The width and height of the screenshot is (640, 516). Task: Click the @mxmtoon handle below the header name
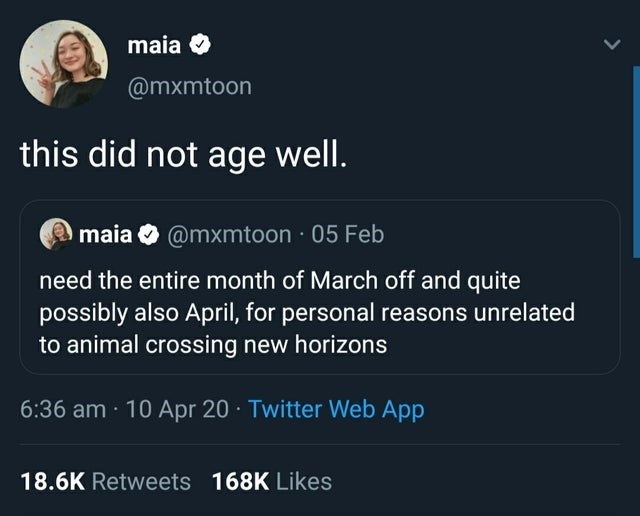coord(190,87)
